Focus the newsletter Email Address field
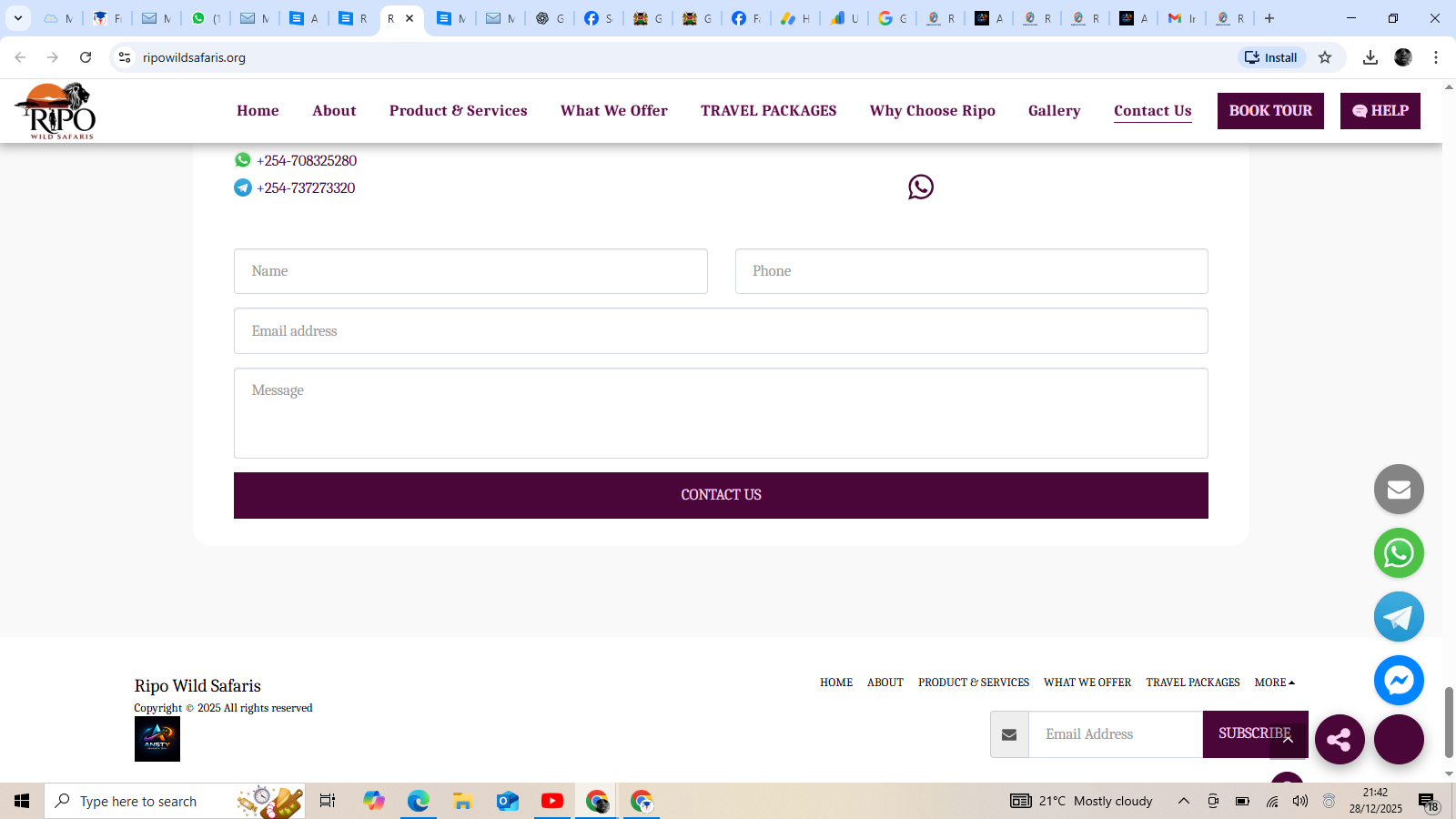Screen dimensions: 1456x819 pos(1116,734)
